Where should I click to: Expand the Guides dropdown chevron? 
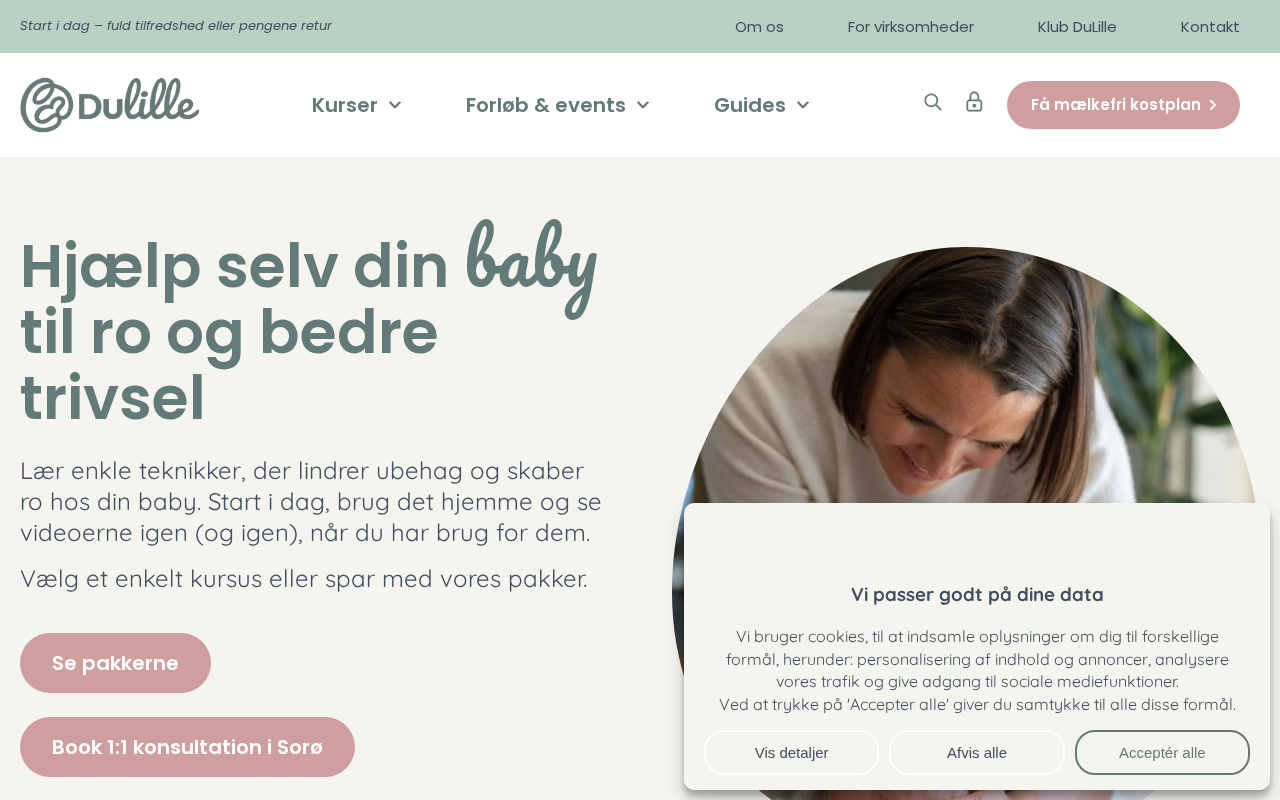[x=803, y=105]
